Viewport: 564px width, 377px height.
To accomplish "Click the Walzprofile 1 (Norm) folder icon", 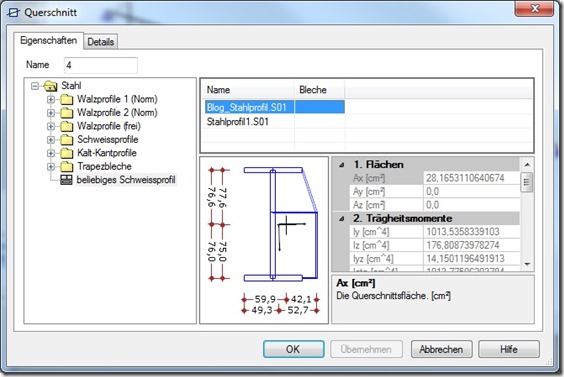I will 66,99.
